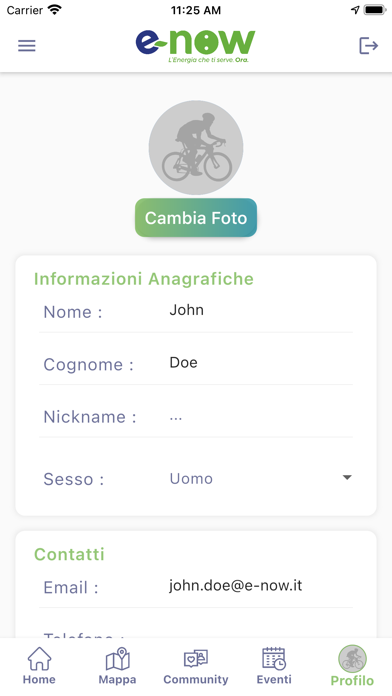This screenshot has width=392, height=696.
Task: Tap the large cyclist profile photo
Action: [x=196, y=147]
